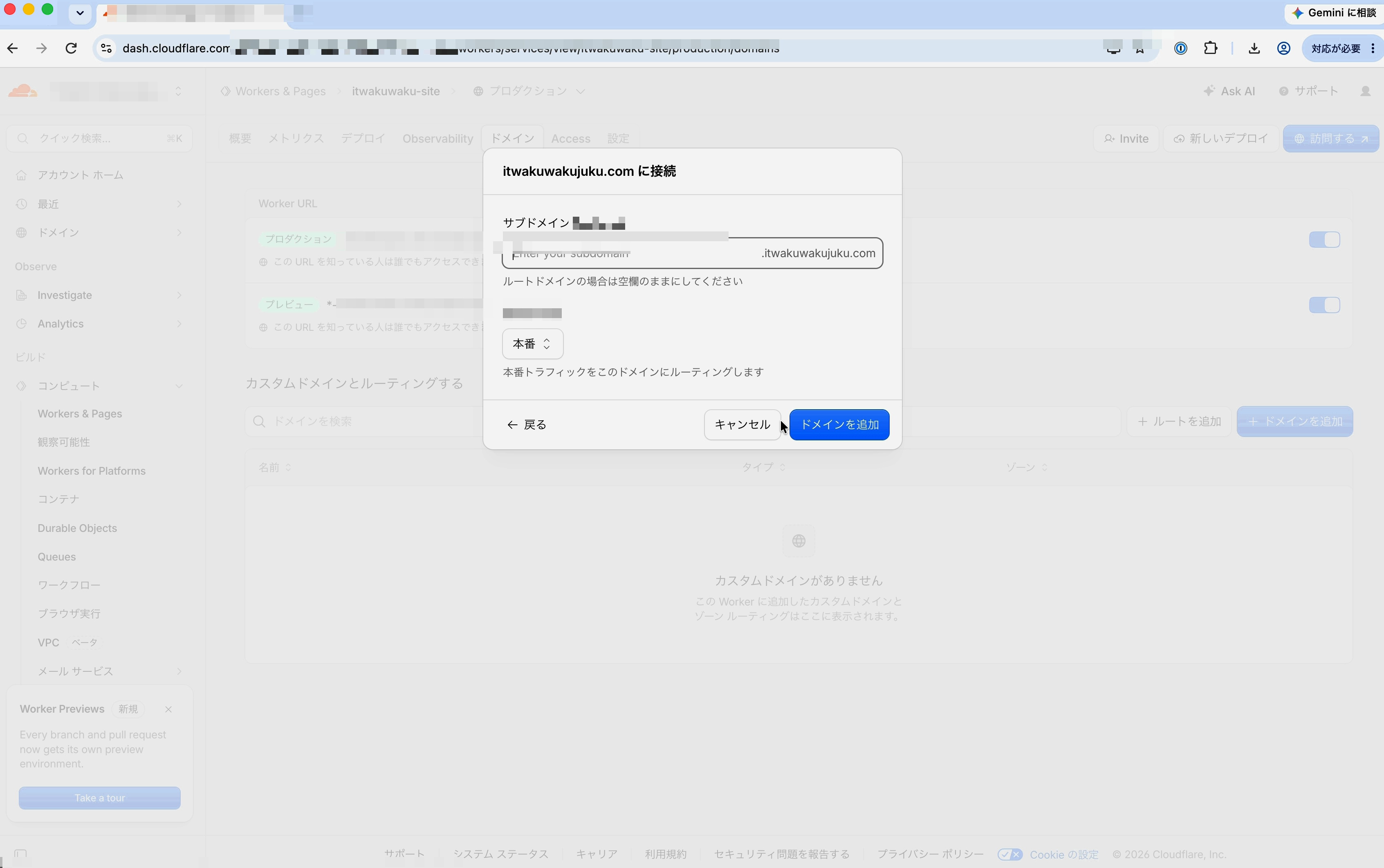Reload the Cloudflare dashboard page
This screenshot has height=868, width=1384.
click(71, 48)
